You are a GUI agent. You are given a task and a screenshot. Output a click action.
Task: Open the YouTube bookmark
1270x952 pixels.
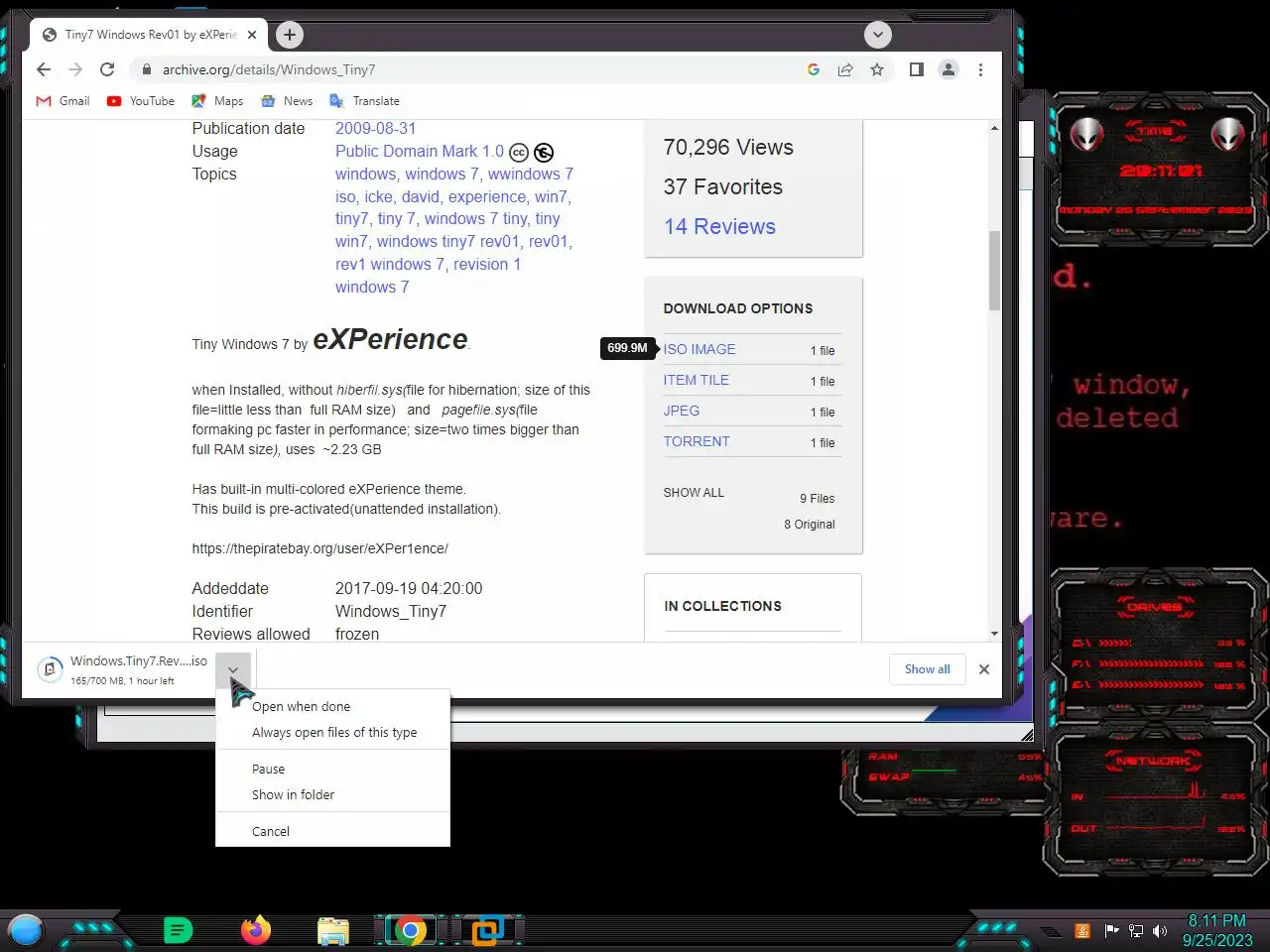pyautogui.click(x=140, y=101)
